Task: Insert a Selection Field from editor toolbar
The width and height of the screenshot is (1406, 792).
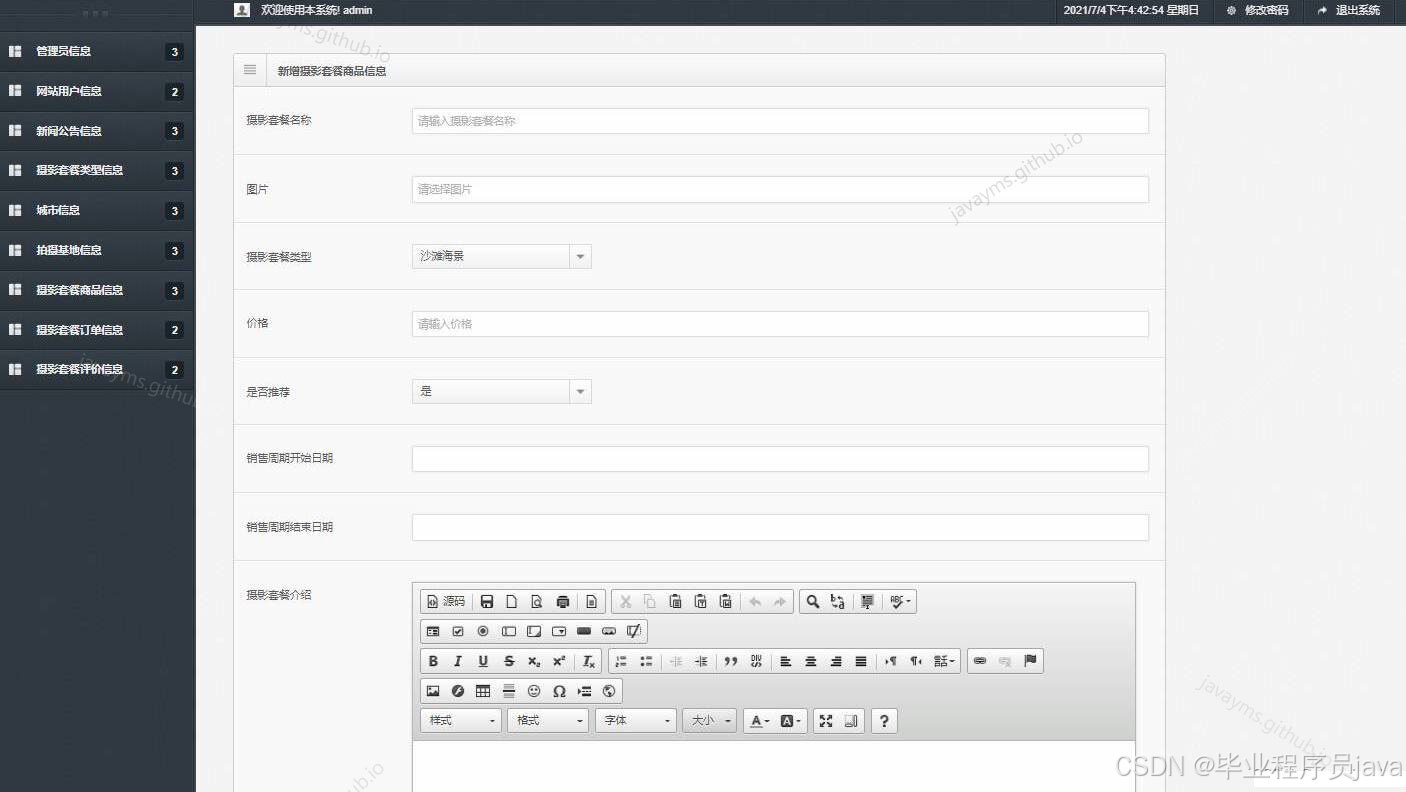Action: 559,631
